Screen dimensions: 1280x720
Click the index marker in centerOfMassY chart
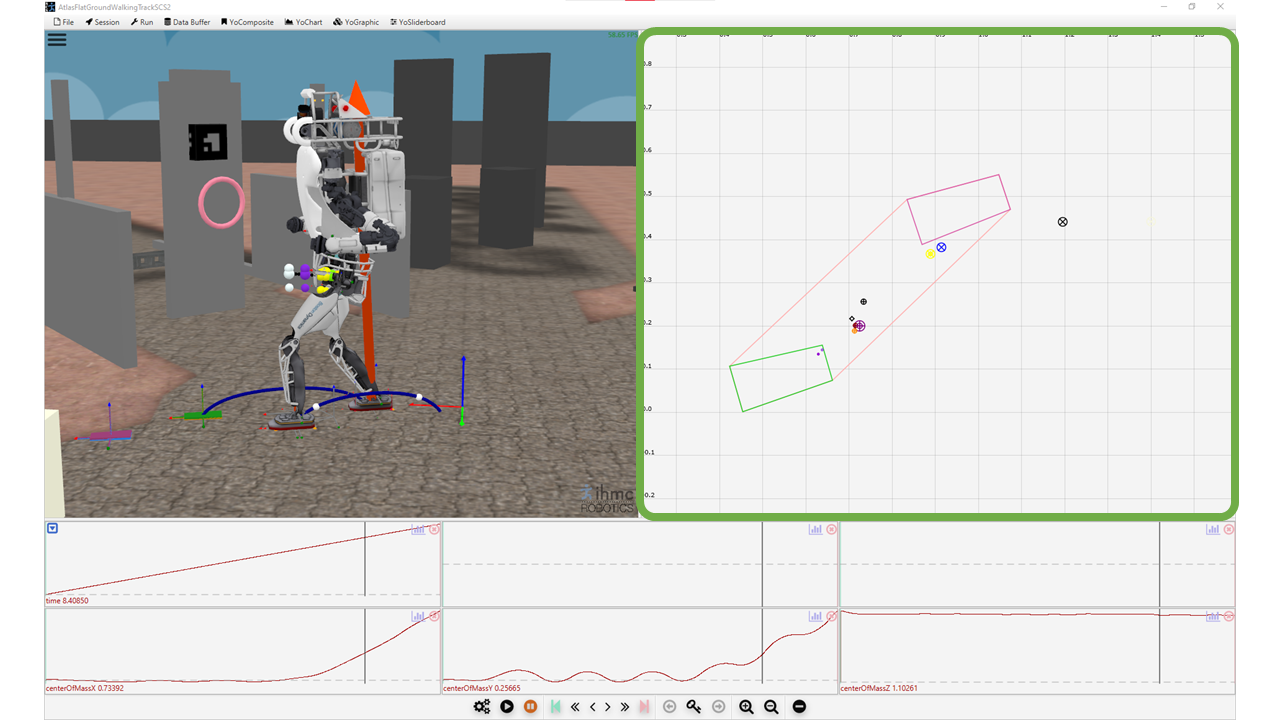tap(762, 646)
